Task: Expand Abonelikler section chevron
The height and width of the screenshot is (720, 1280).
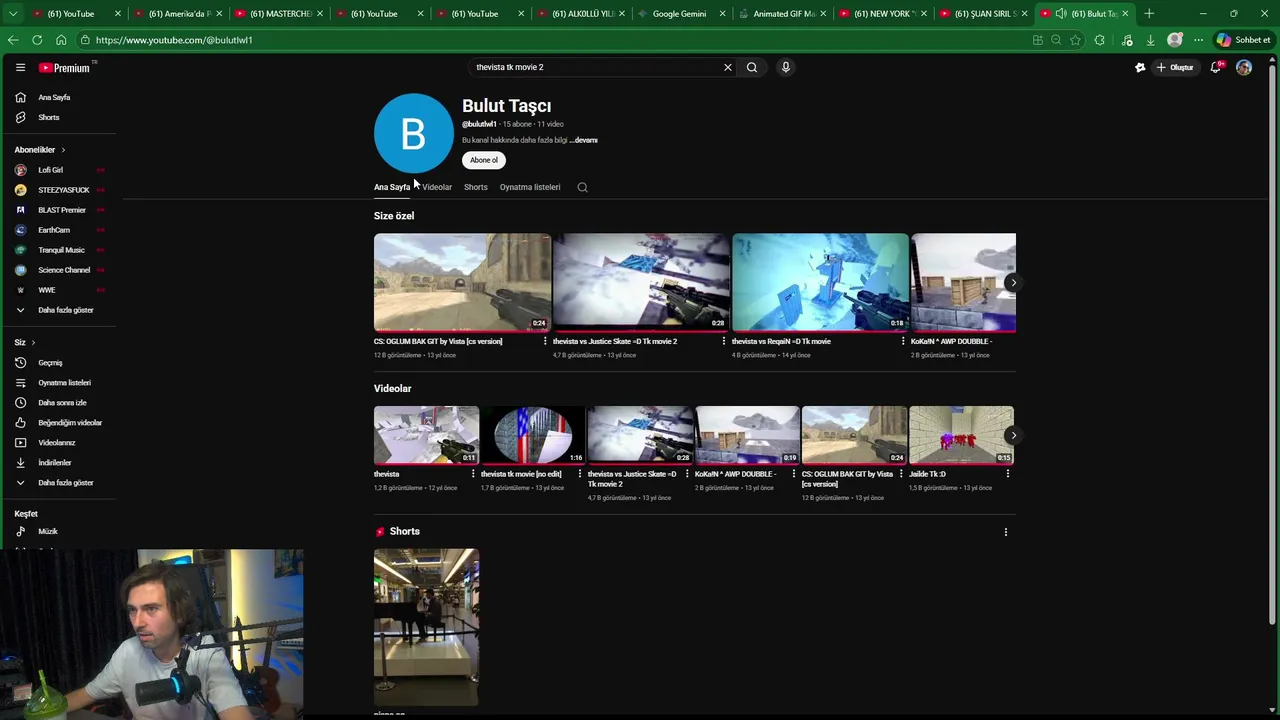Action: [x=62, y=150]
